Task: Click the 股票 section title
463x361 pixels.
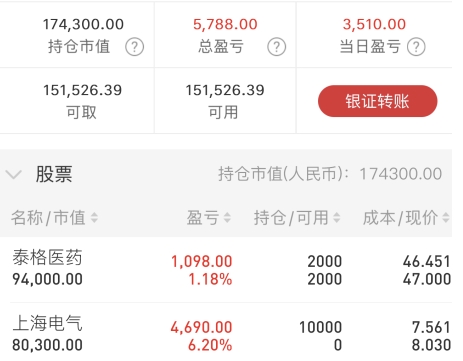Action: (x=54, y=174)
